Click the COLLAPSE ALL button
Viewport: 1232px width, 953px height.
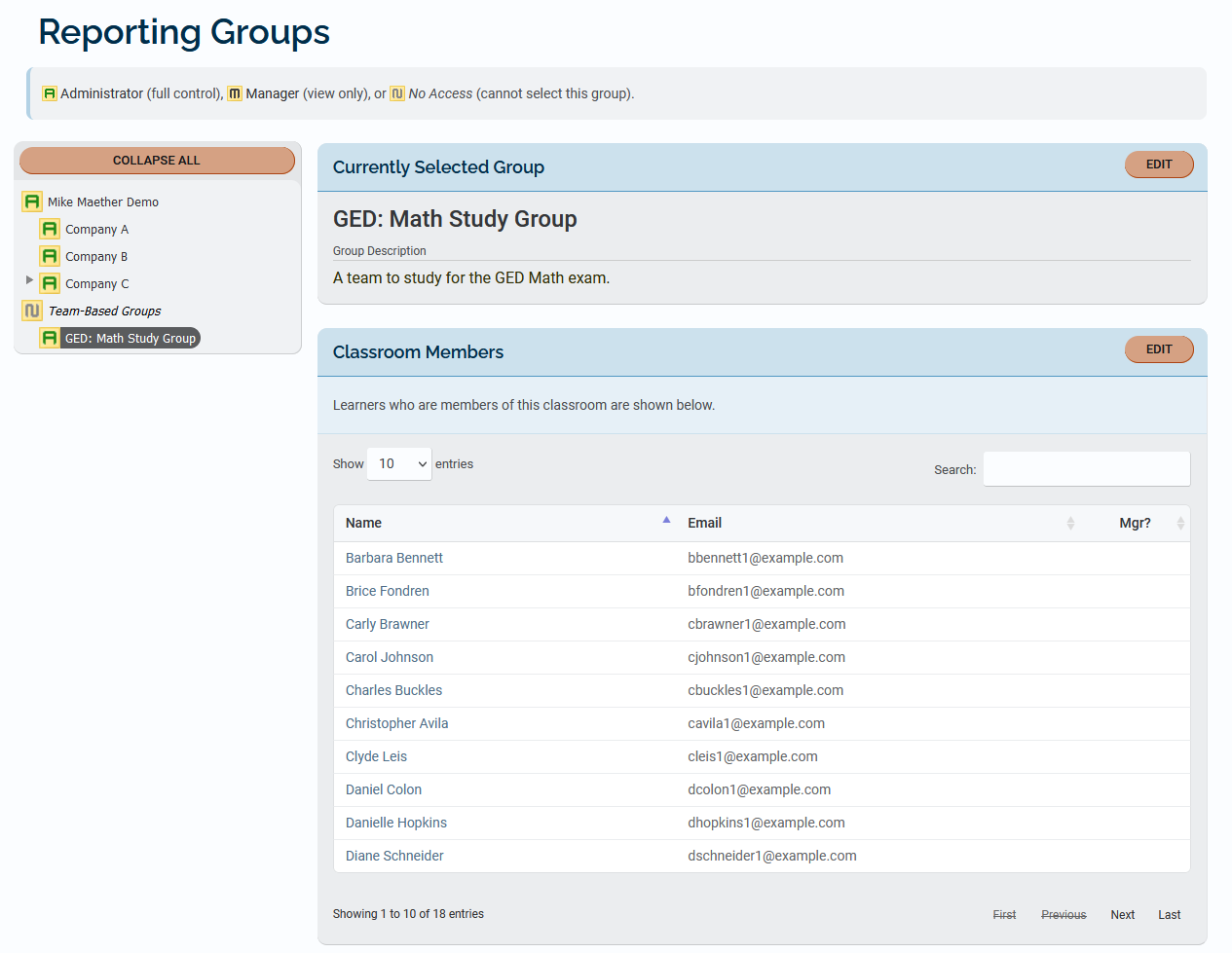click(x=157, y=161)
